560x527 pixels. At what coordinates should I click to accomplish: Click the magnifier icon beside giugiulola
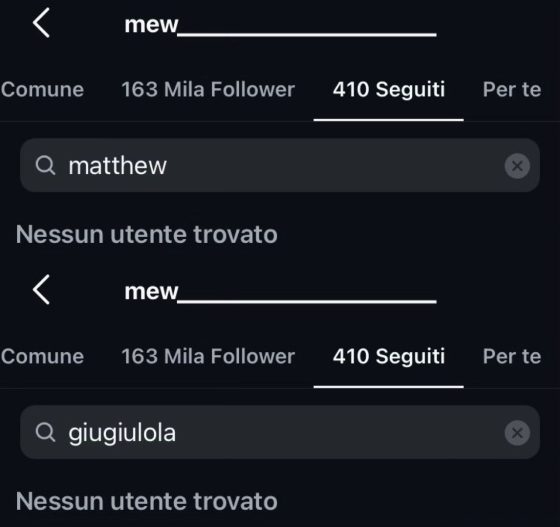(45, 432)
